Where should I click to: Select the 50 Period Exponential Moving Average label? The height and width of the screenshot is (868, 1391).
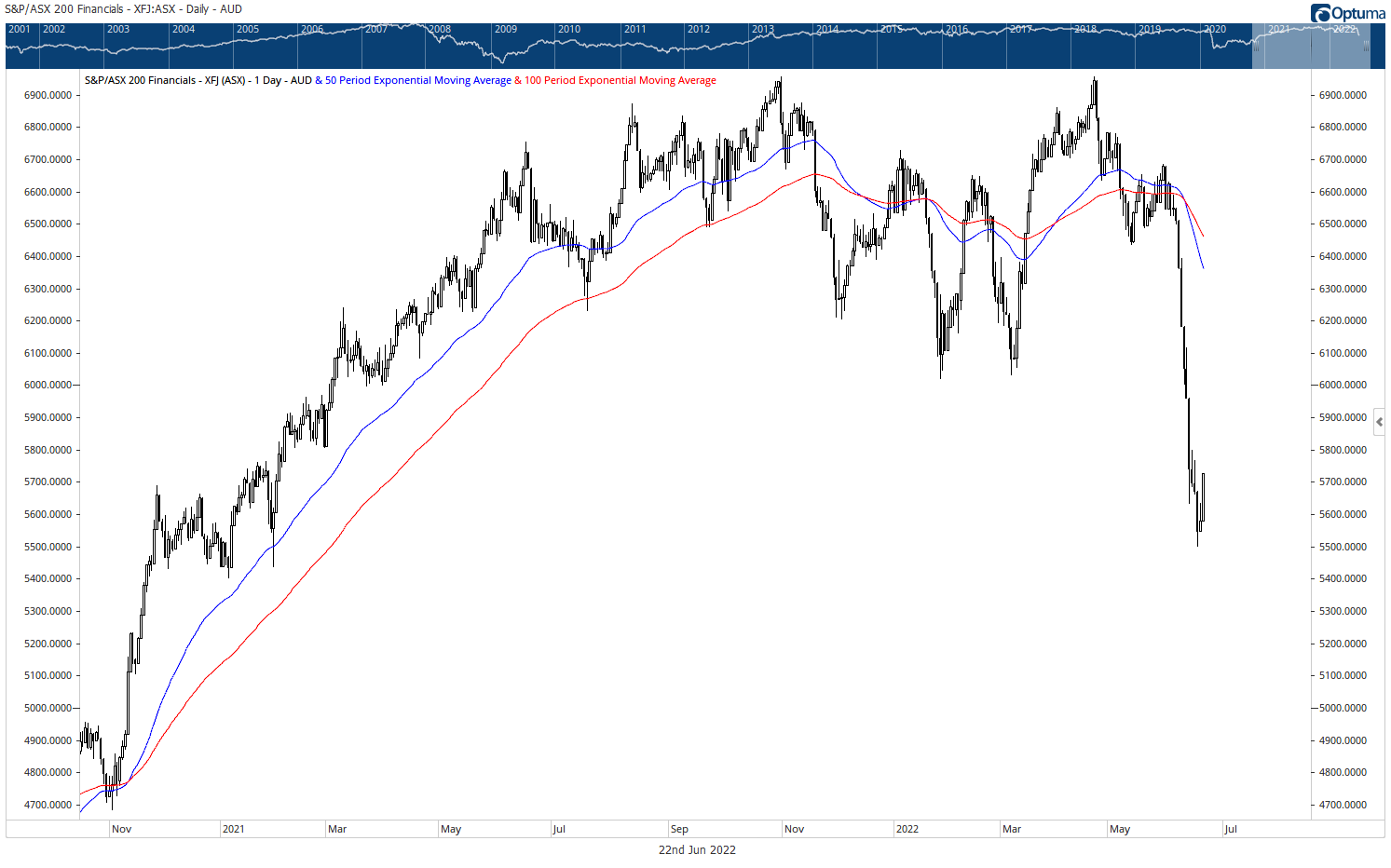tap(417, 80)
